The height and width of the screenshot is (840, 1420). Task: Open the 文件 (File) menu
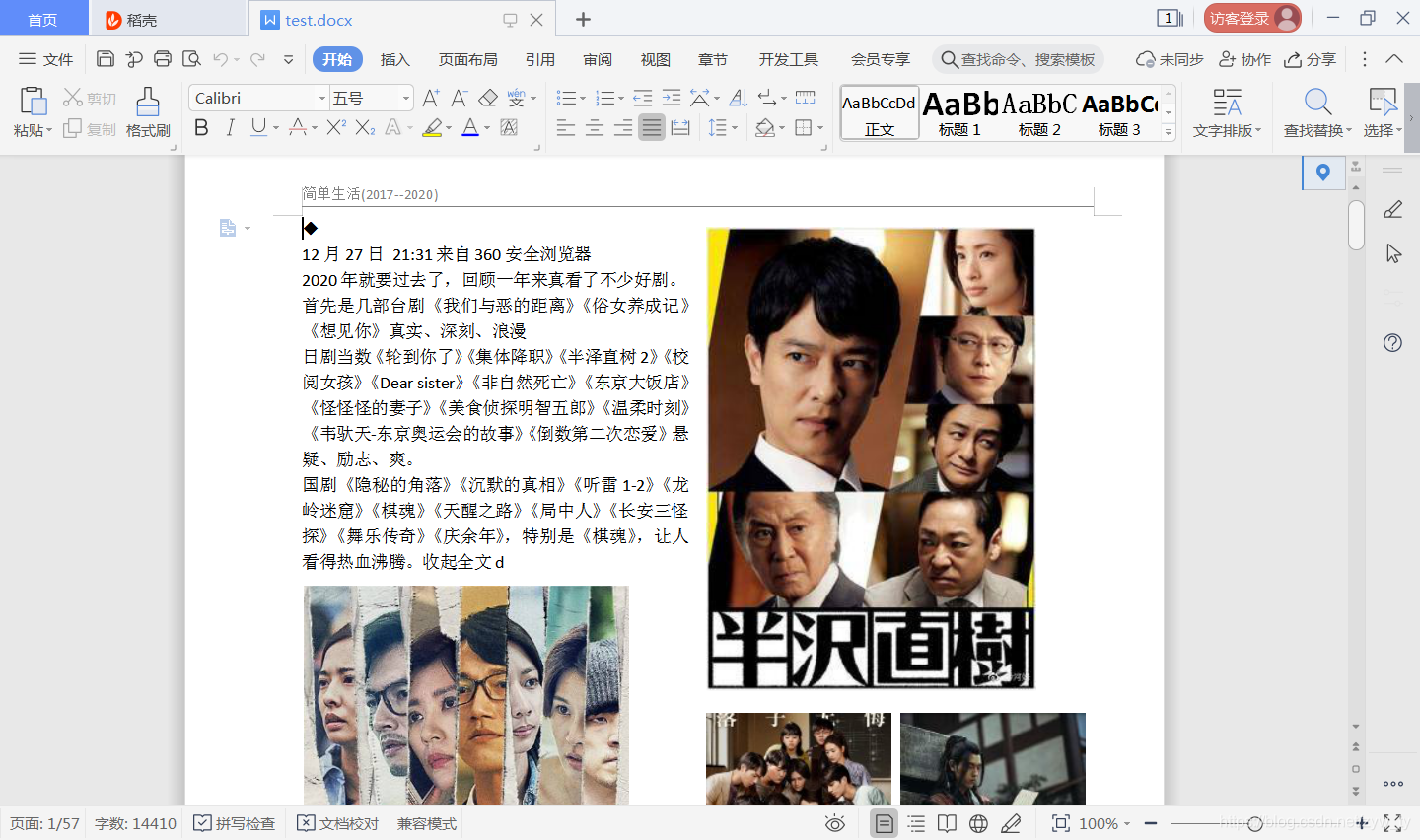[x=46, y=59]
